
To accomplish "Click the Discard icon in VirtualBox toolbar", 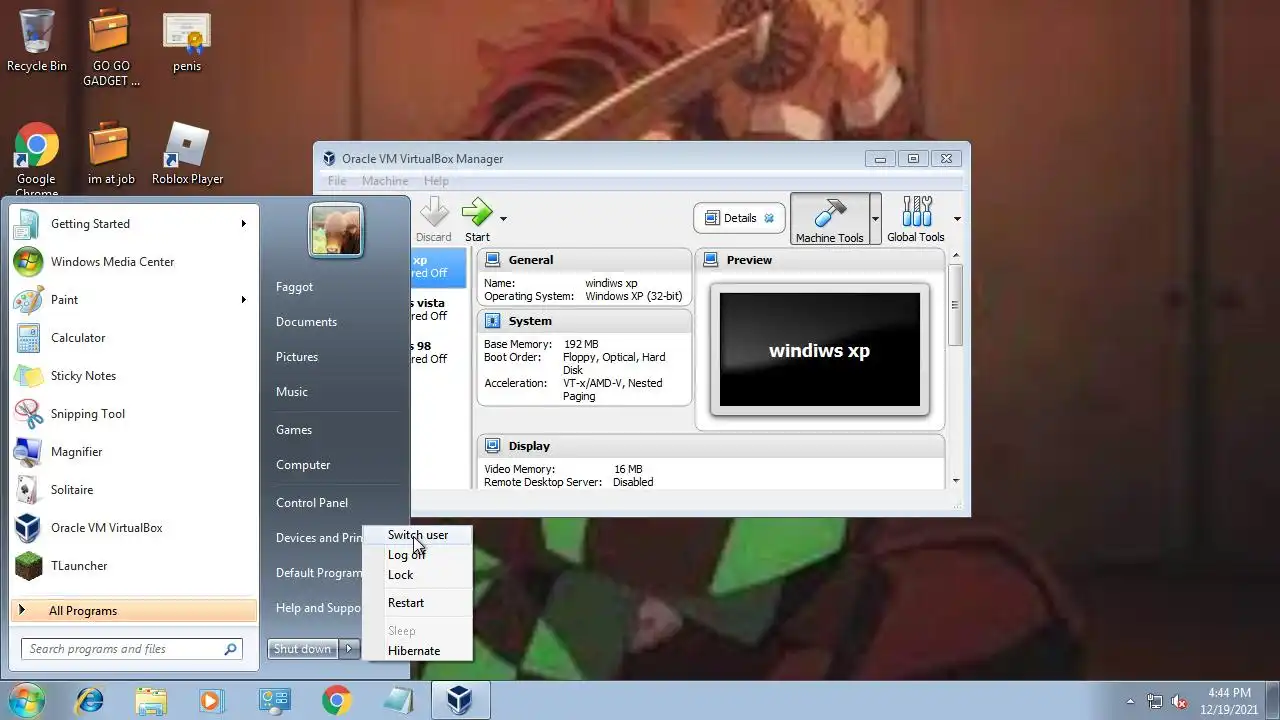I will (434, 212).
